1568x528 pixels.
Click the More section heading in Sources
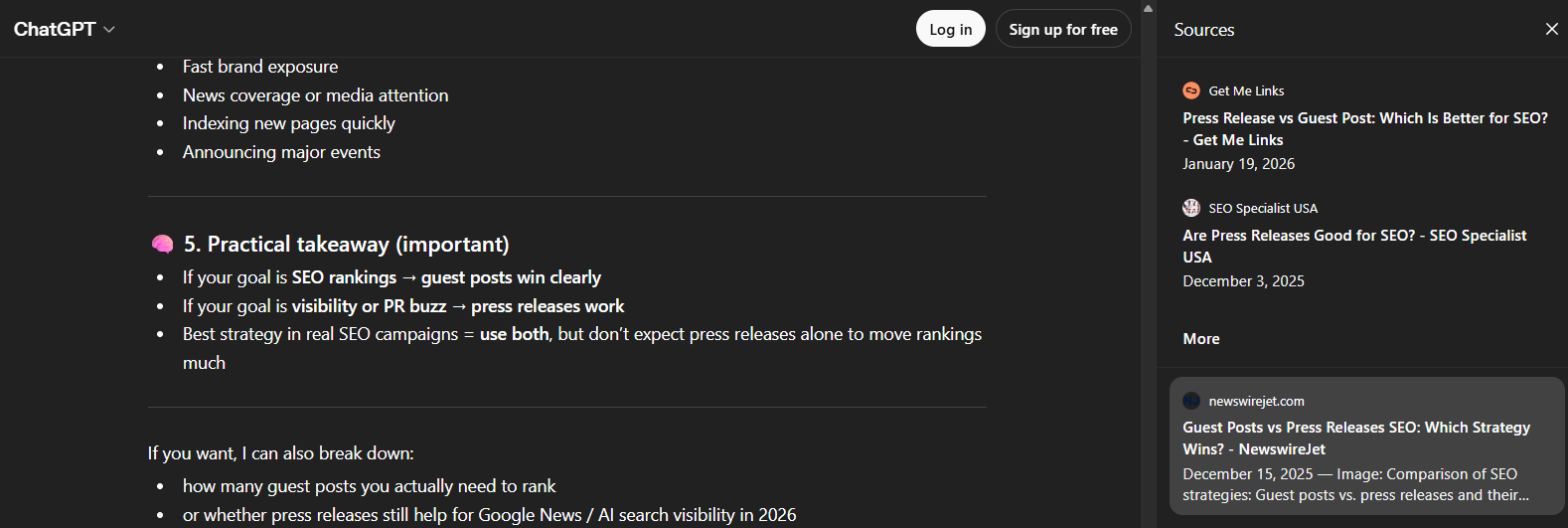coord(1200,339)
